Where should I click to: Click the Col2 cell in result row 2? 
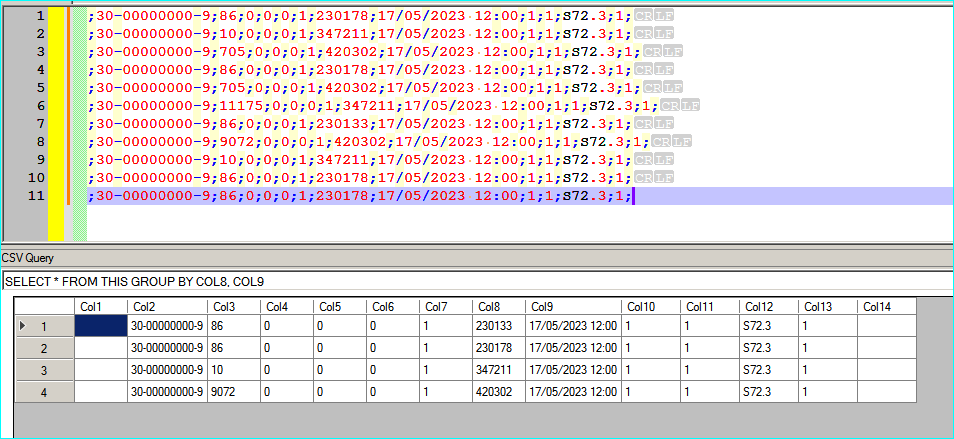(x=167, y=348)
